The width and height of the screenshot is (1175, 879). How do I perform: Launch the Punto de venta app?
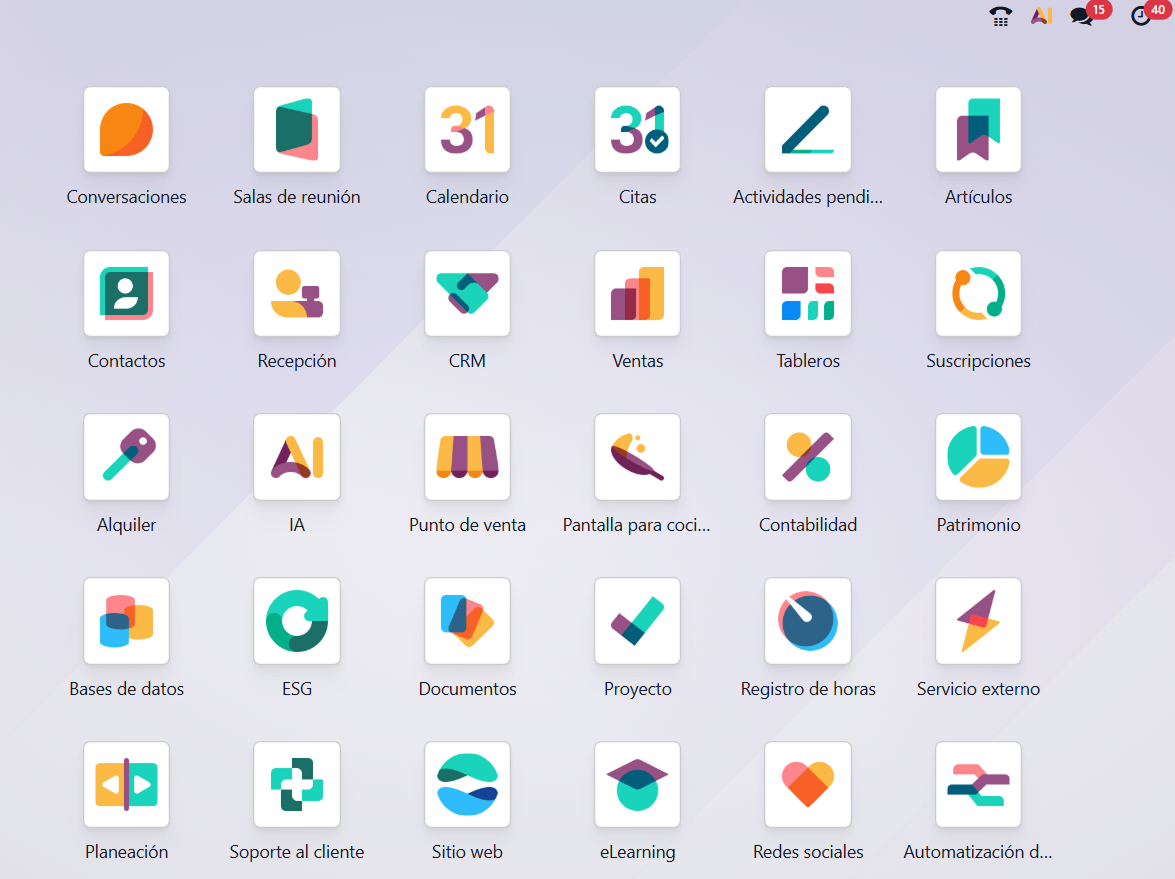[467, 457]
